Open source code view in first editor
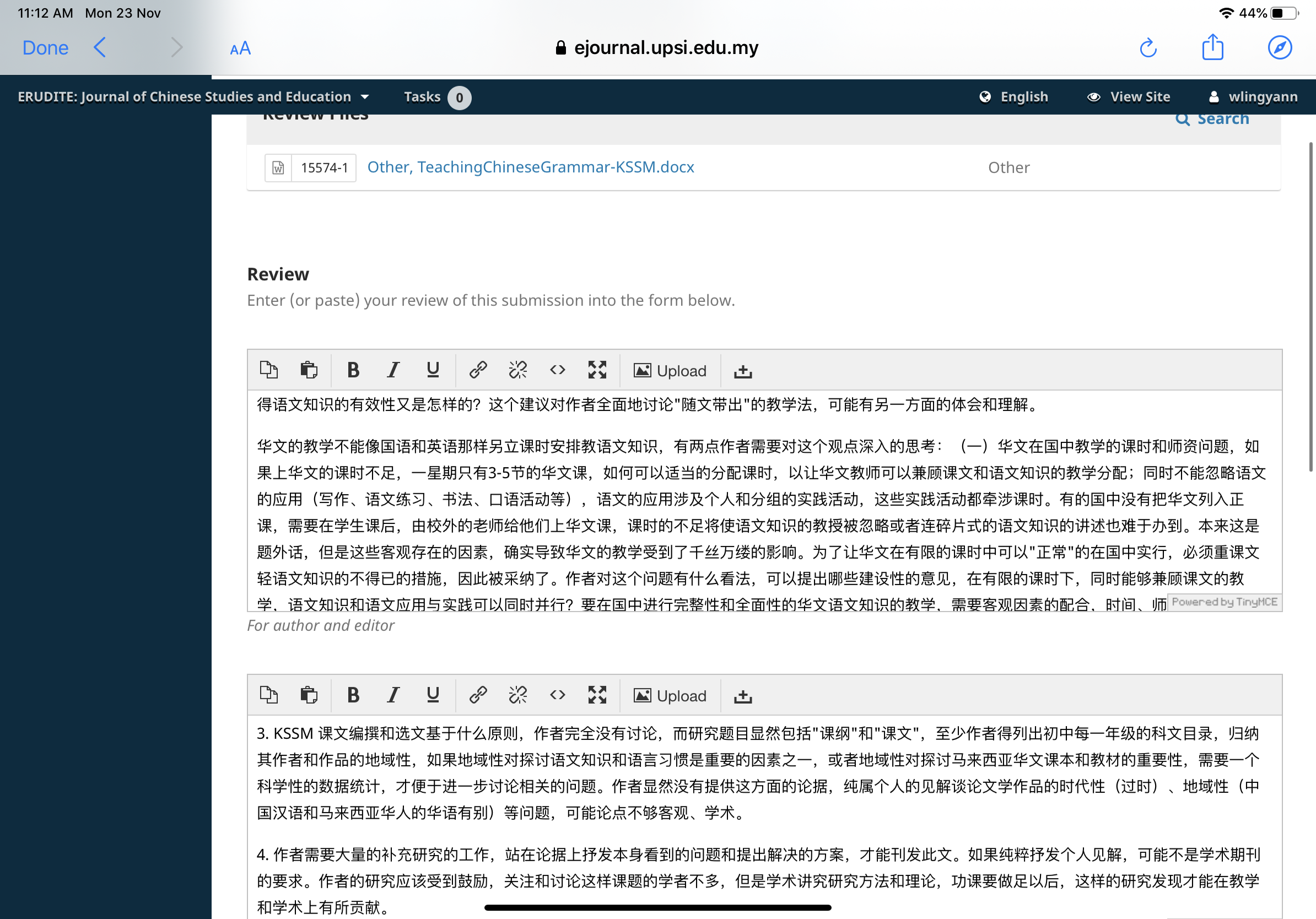 (x=557, y=370)
